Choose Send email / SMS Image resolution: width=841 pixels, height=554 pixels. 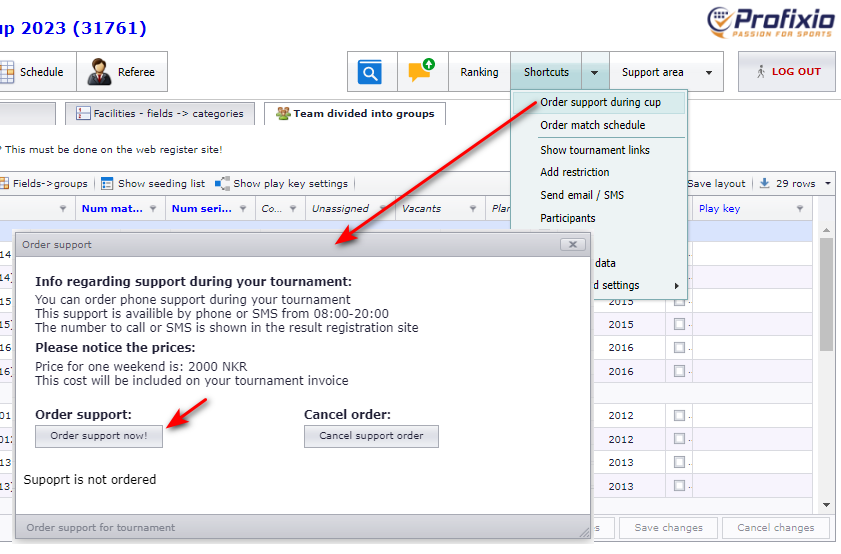click(x=582, y=195)
